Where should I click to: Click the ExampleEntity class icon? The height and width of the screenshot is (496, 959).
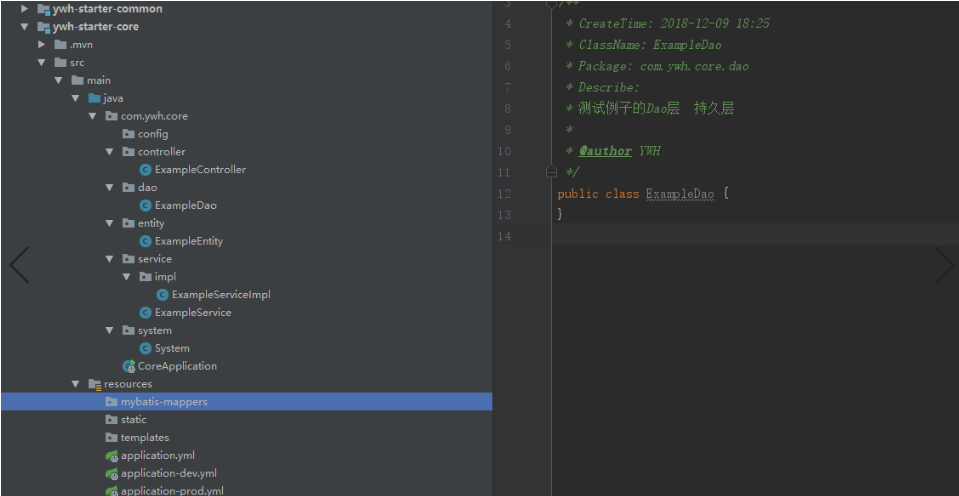[x=146, y=241]
